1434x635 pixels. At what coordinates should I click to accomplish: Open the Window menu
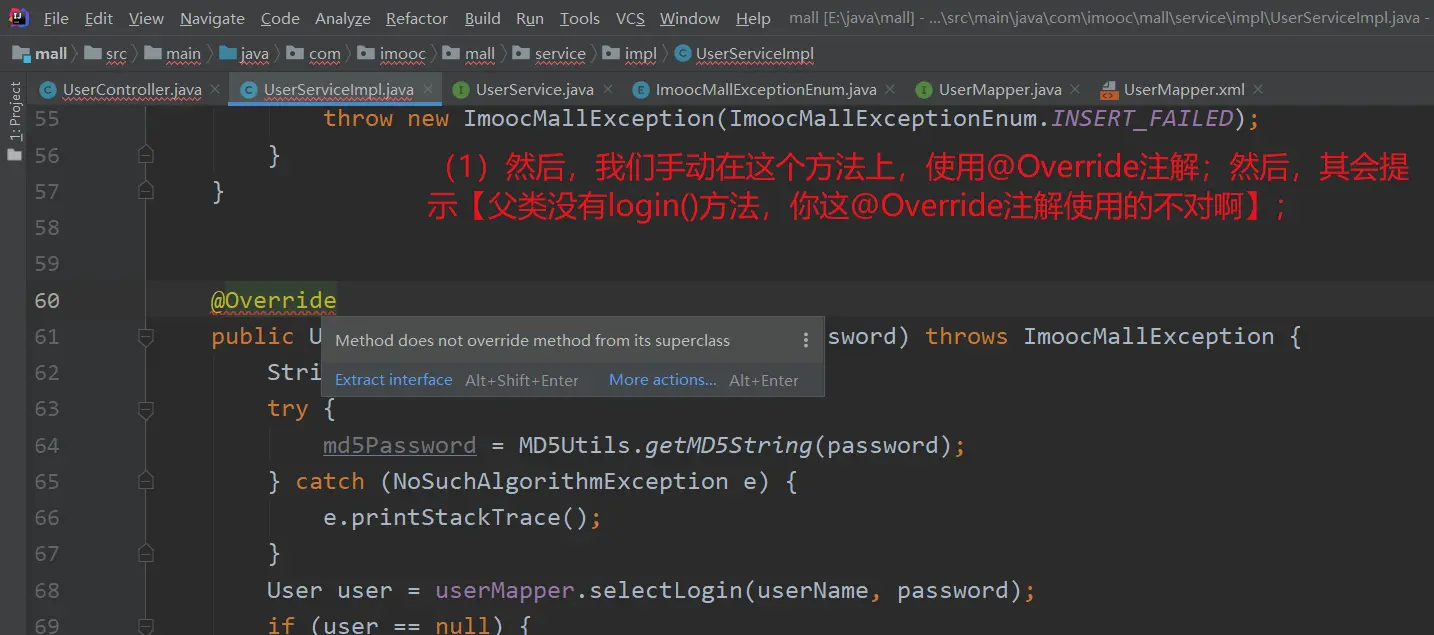tap(690, 19)
